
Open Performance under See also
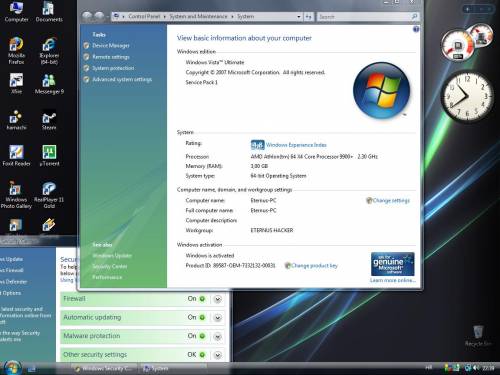coord(107,277)
